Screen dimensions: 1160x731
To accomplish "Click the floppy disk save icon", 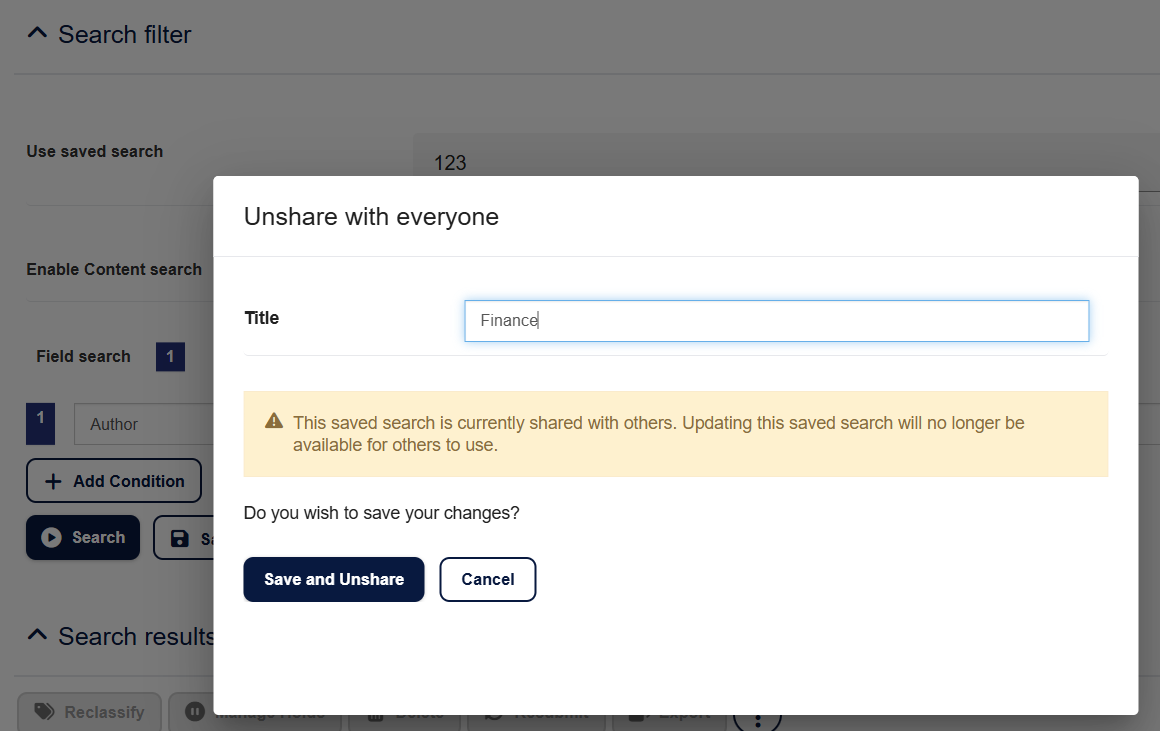I will [180, 539].
